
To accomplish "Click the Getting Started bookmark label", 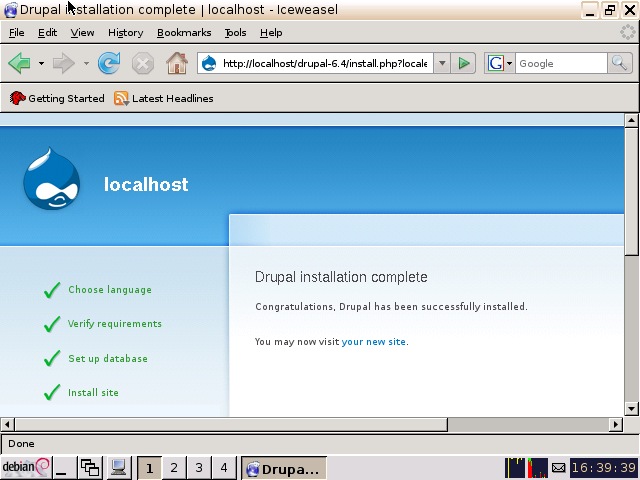I will [66, 98].
